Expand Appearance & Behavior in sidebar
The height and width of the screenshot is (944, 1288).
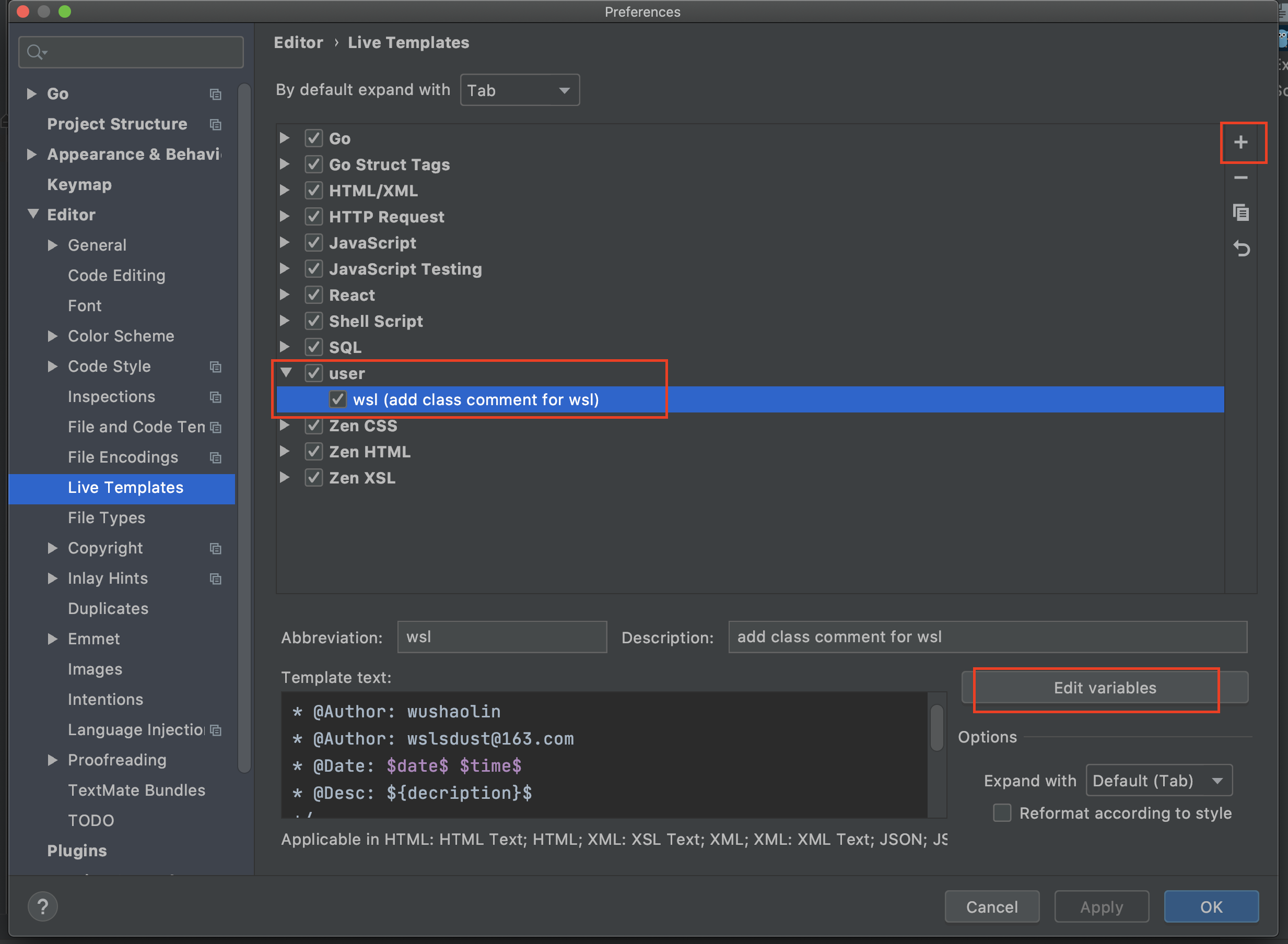(x=32, y=154)
